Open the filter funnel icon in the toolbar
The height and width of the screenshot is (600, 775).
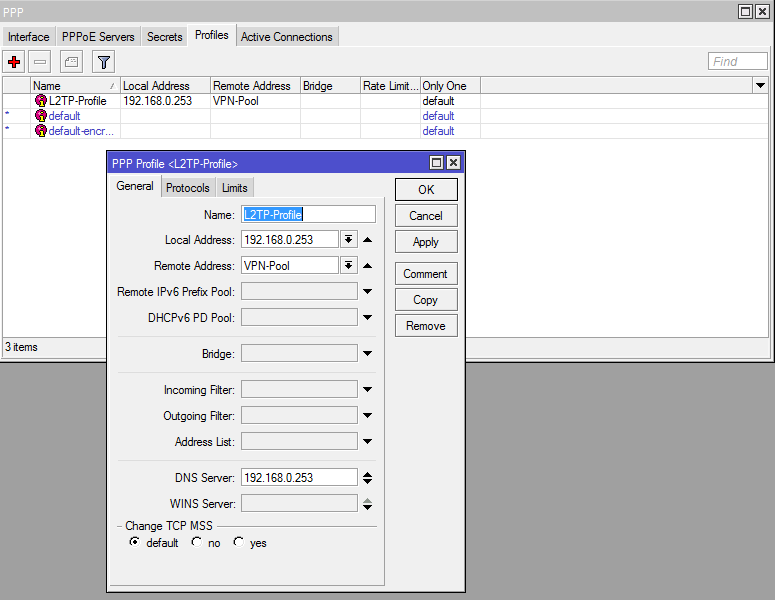click(x=103, y=62)
